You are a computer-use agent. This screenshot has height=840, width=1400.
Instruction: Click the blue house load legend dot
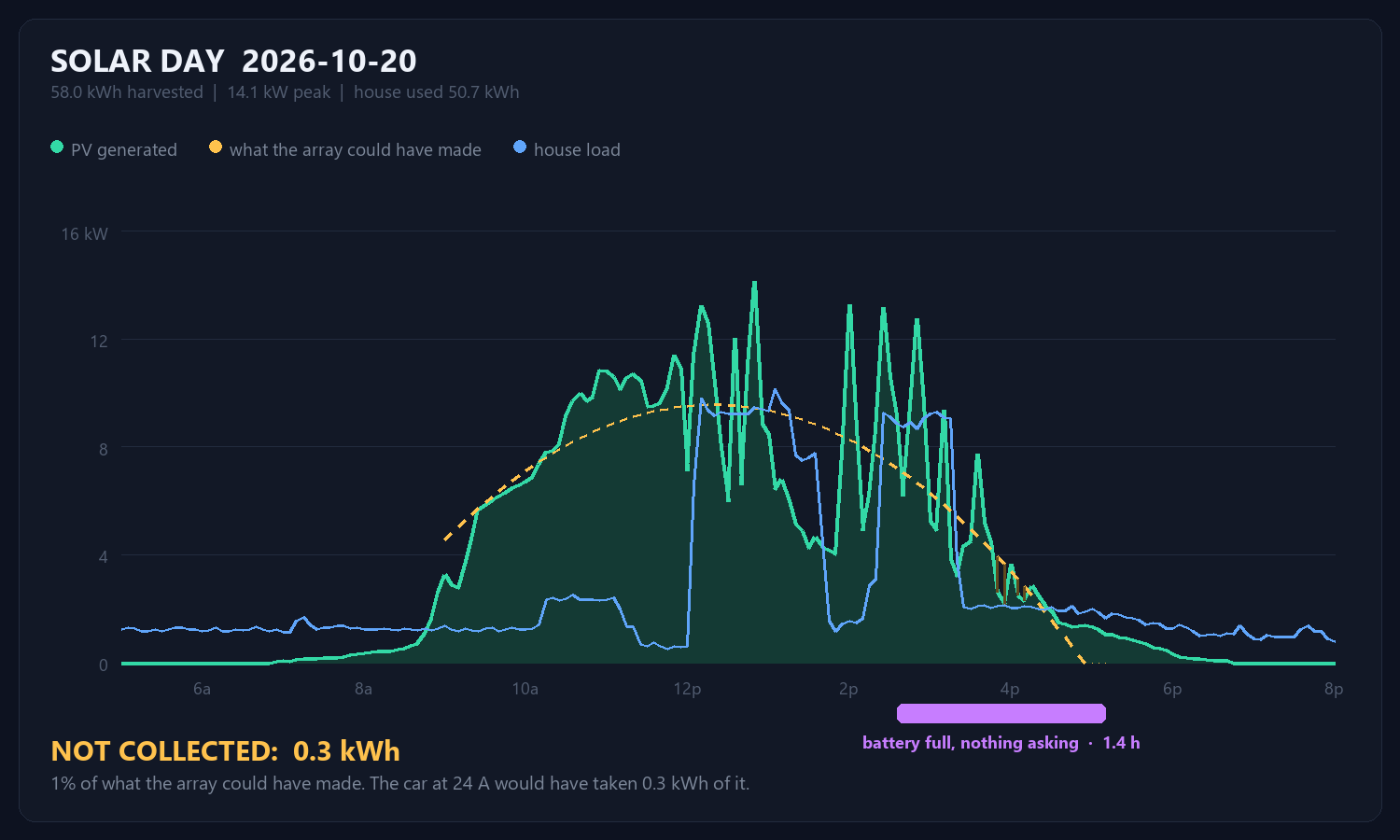point(520,147)
